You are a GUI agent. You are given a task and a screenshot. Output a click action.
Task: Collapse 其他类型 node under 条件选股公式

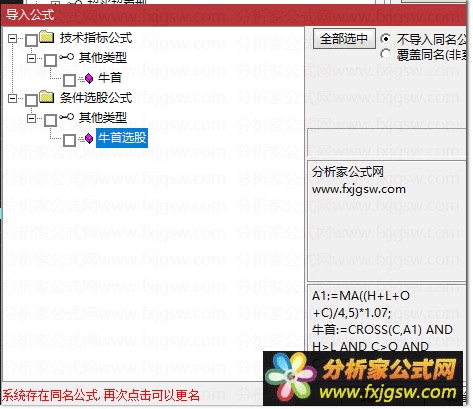pos(31,118)
